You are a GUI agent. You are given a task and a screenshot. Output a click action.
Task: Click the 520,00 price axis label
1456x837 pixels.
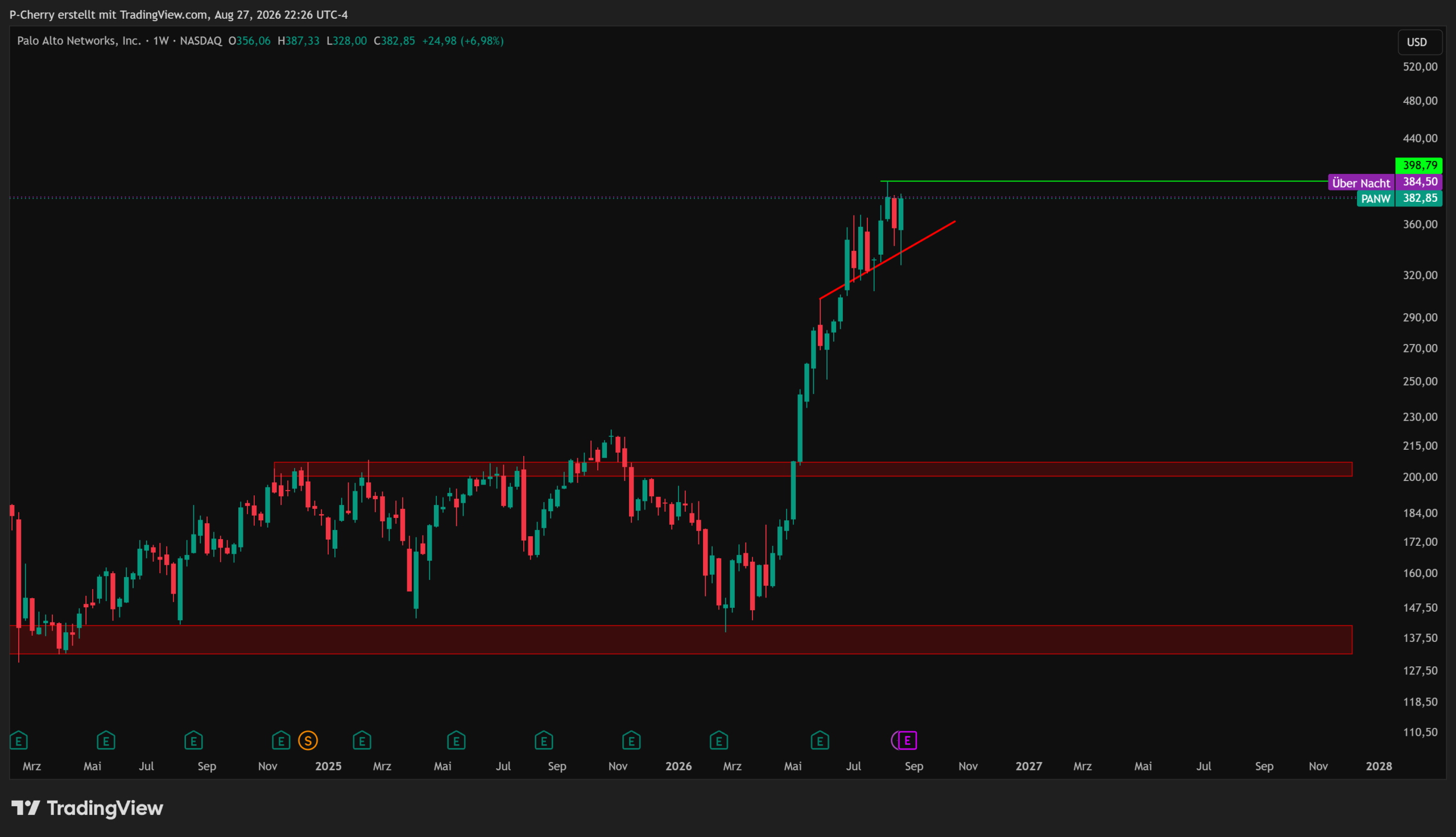(1420, 67)
